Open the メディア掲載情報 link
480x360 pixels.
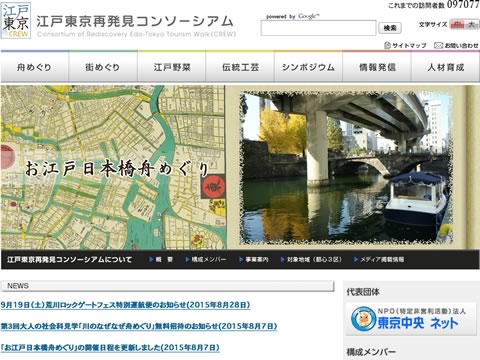click(379, 259)
